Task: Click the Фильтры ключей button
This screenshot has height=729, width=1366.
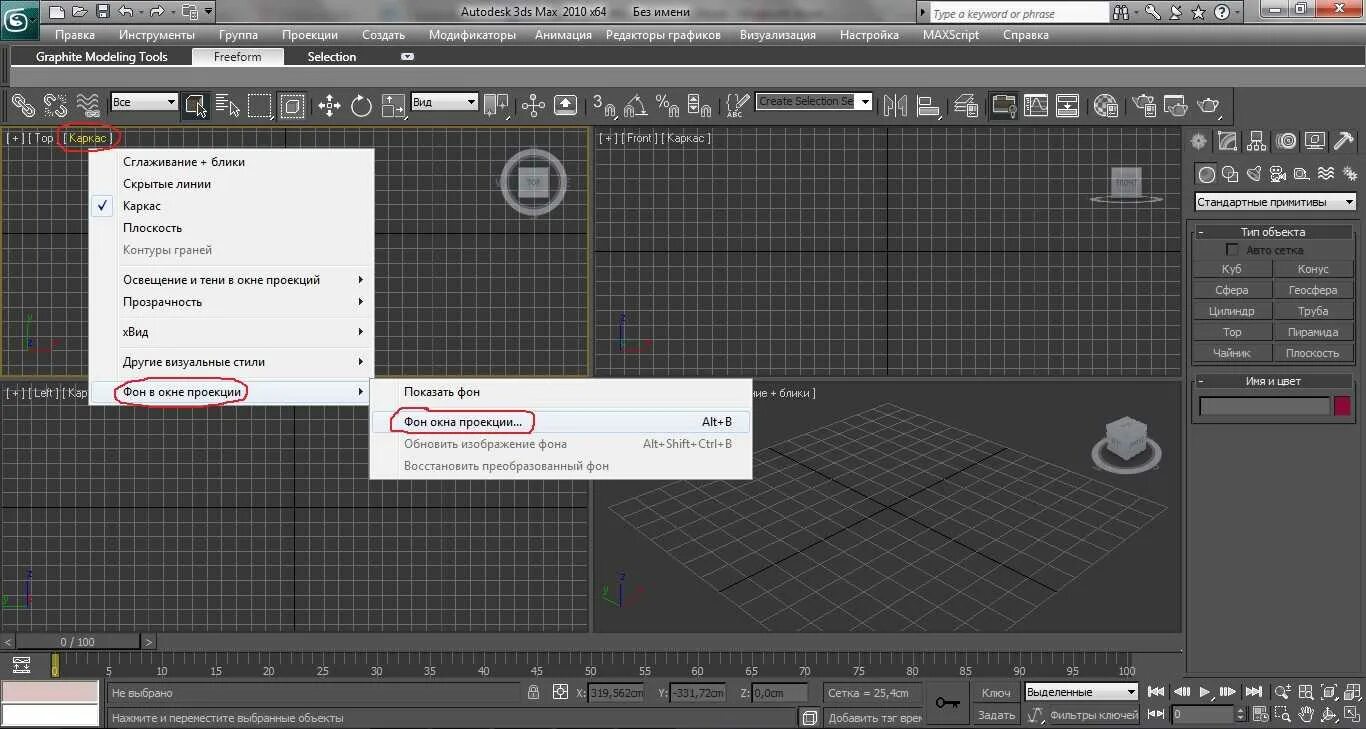Action: 1093,714
